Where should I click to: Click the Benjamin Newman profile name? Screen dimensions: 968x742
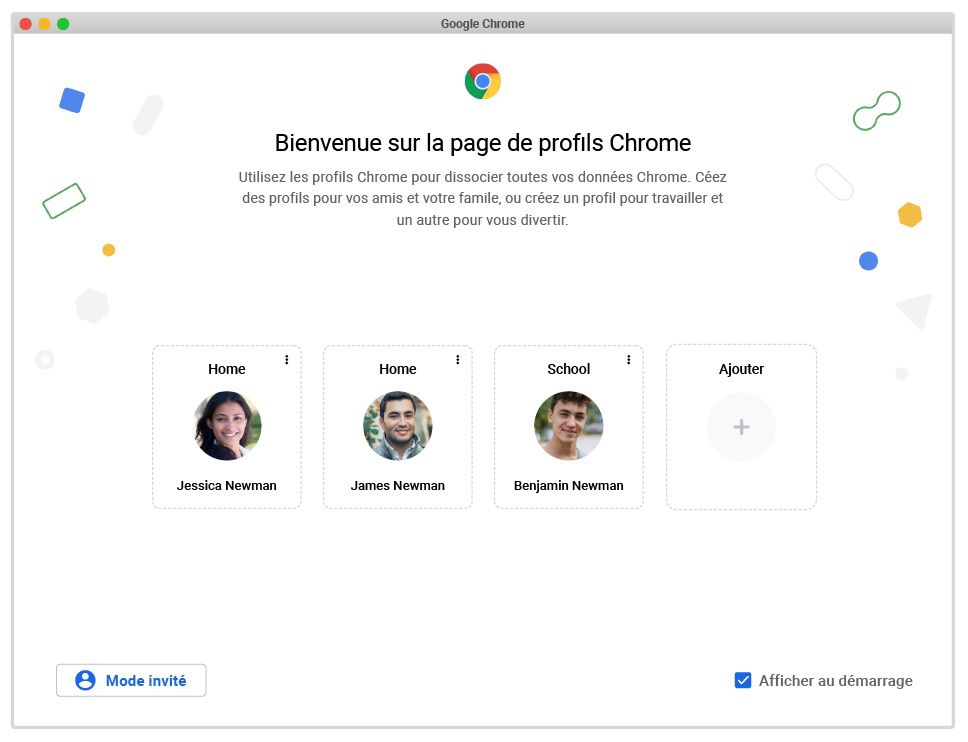[569, 485]
